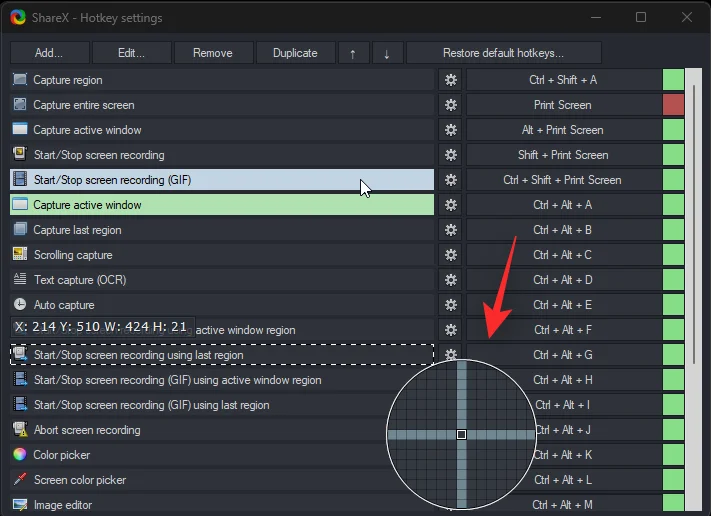711x516 pixels.
Task: Click the Add... button
Action: 49,53
